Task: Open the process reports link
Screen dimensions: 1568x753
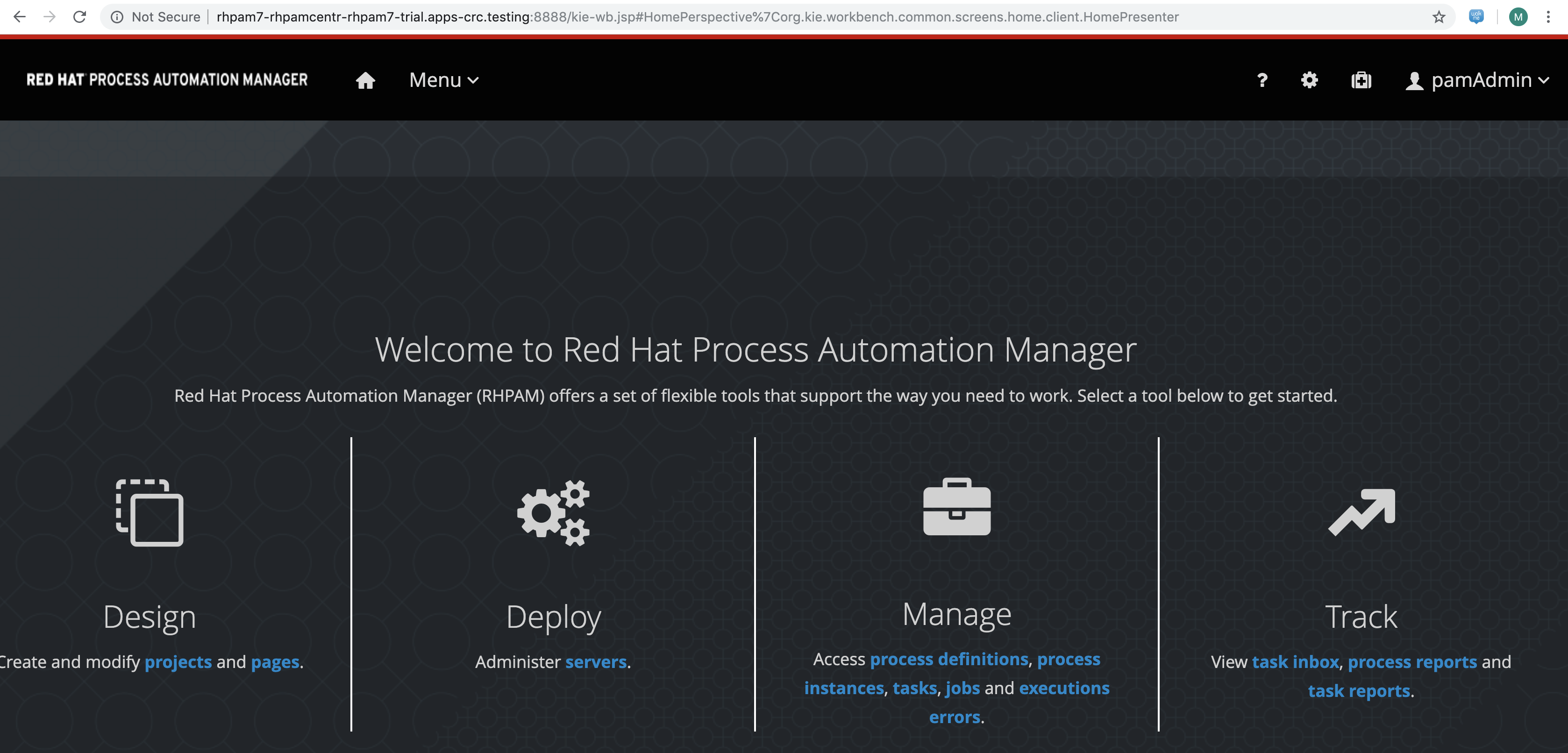Action: click(1412, 662)
